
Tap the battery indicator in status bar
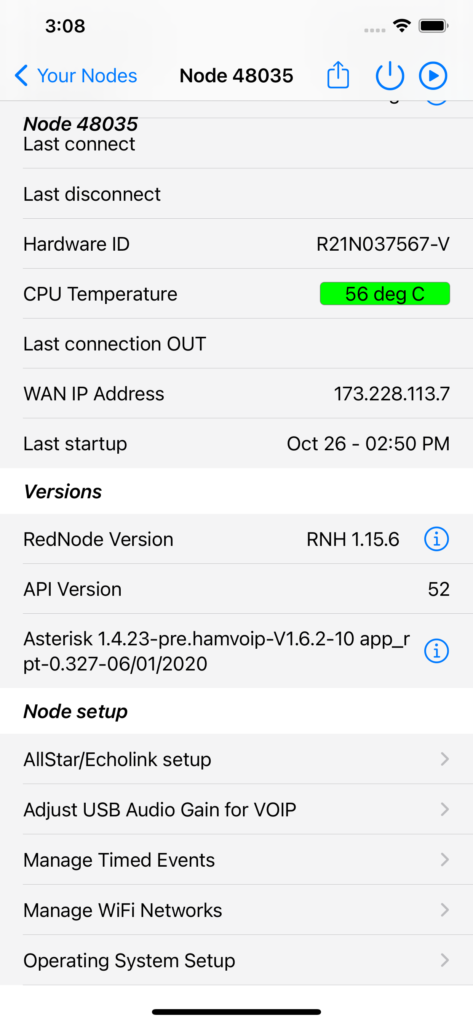433,26
